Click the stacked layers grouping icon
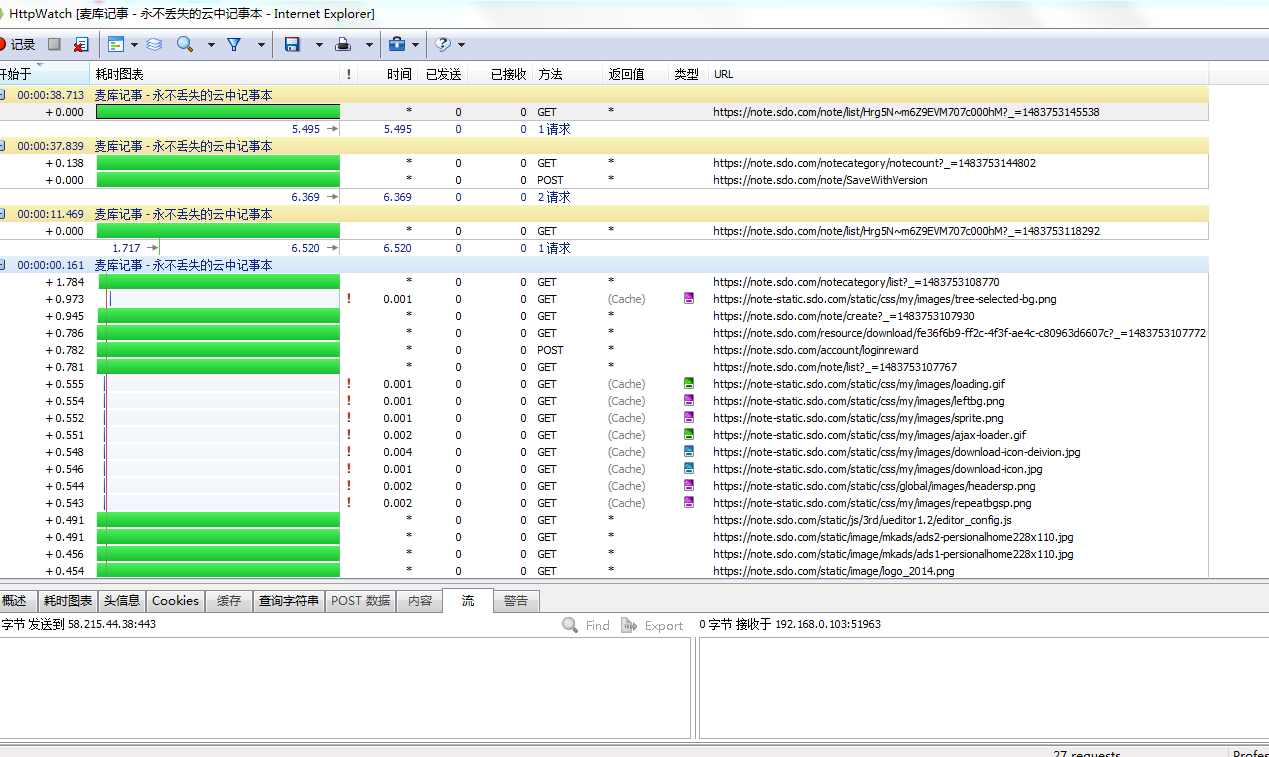 pos(154,45)
